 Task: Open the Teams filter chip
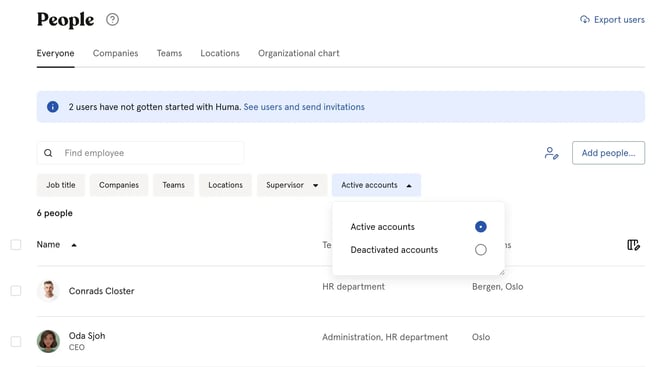[x=173, y=185]
